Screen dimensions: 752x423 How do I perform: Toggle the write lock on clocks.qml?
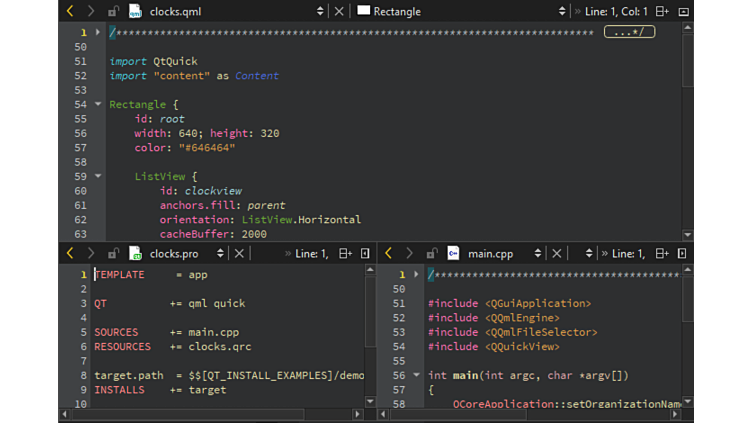click(x=113, y=12)
